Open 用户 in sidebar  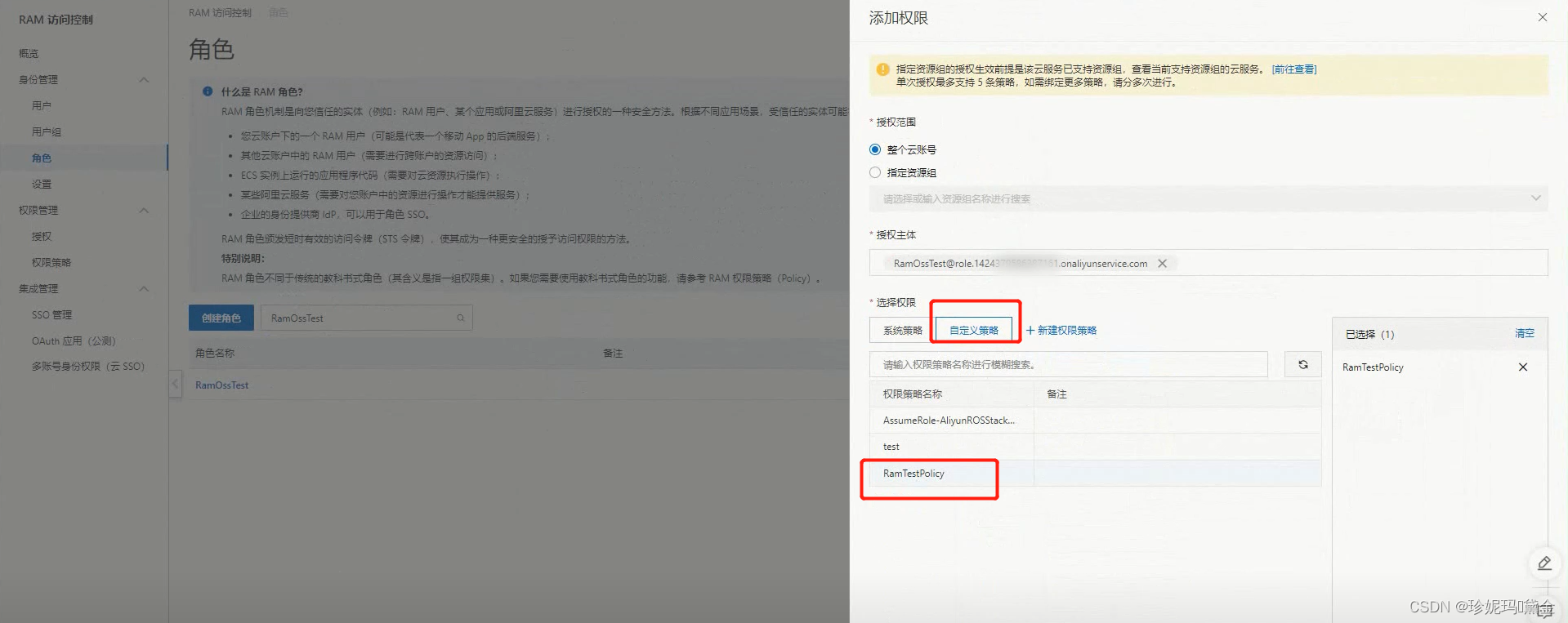[x=42, y=105]
